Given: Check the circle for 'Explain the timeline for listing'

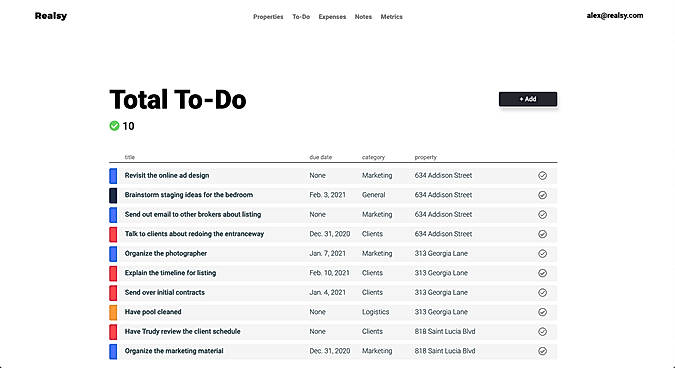Looking at the screenshot, I should coord(542,273).
